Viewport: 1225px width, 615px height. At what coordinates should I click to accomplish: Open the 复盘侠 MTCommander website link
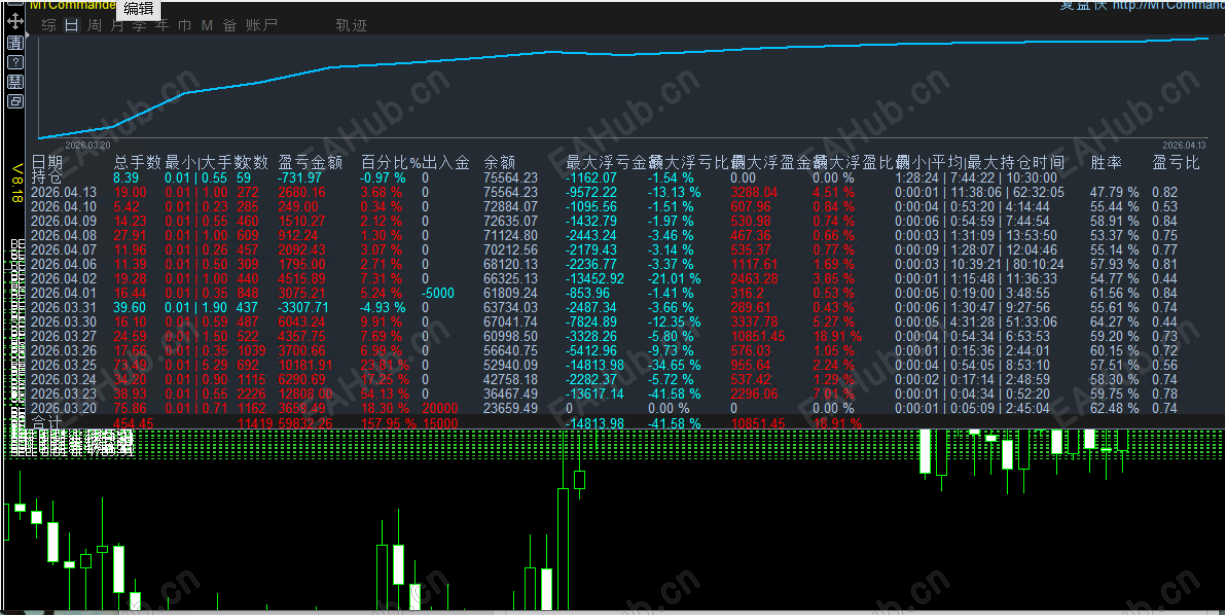[1141, 5]
